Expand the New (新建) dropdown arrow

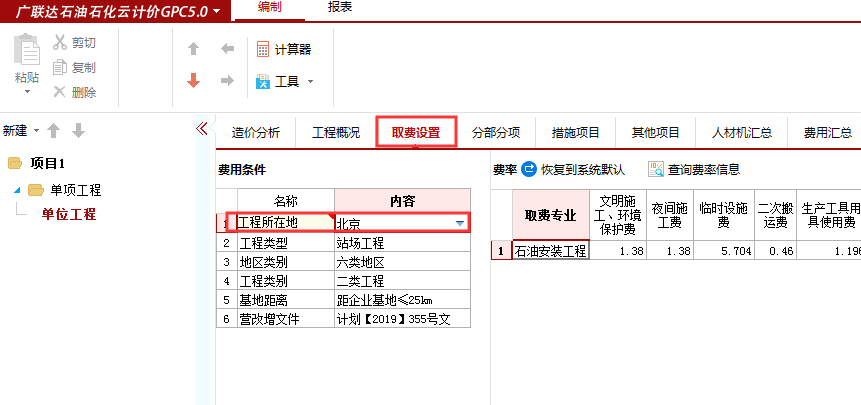(36, 131)
